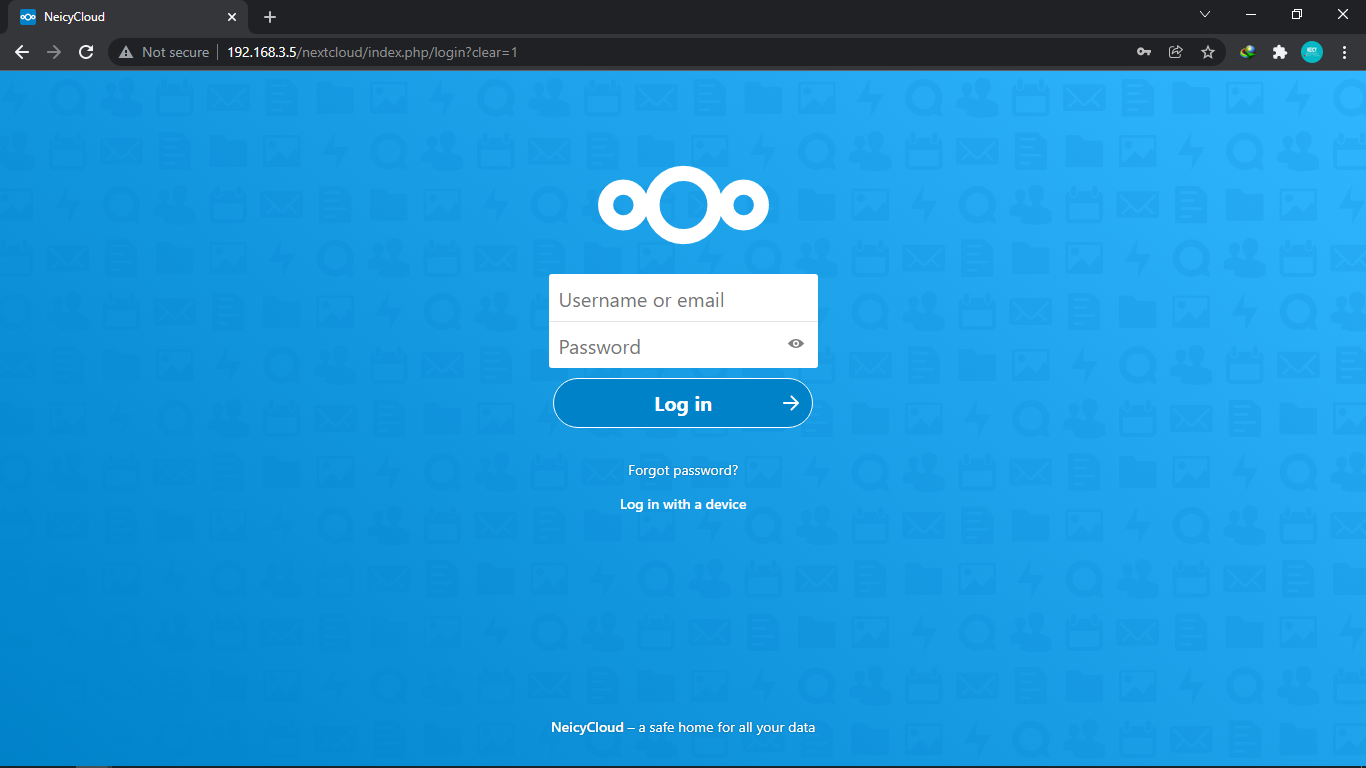The width and height of the screenshot is (1366, 768).
Task: Open the Extensions puzzle icon
Action: click(x=1280, y=52)
